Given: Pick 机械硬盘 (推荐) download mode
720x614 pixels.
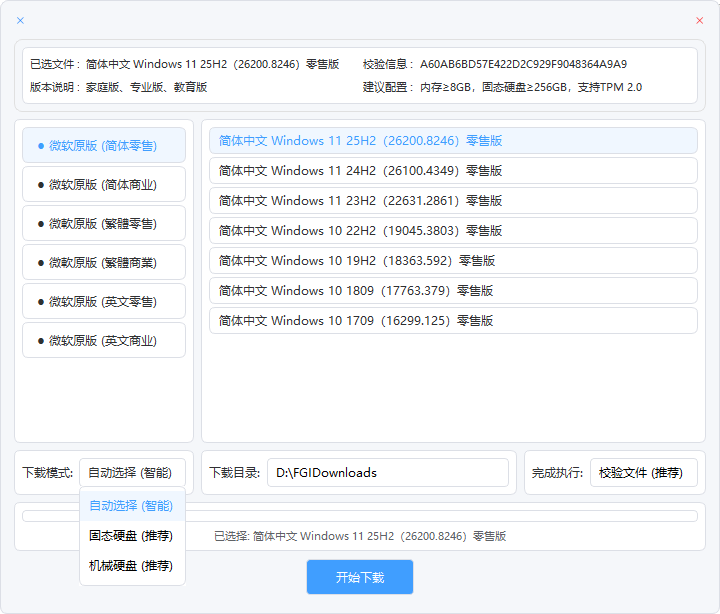Looking at the screenshot, I should 132,565.
